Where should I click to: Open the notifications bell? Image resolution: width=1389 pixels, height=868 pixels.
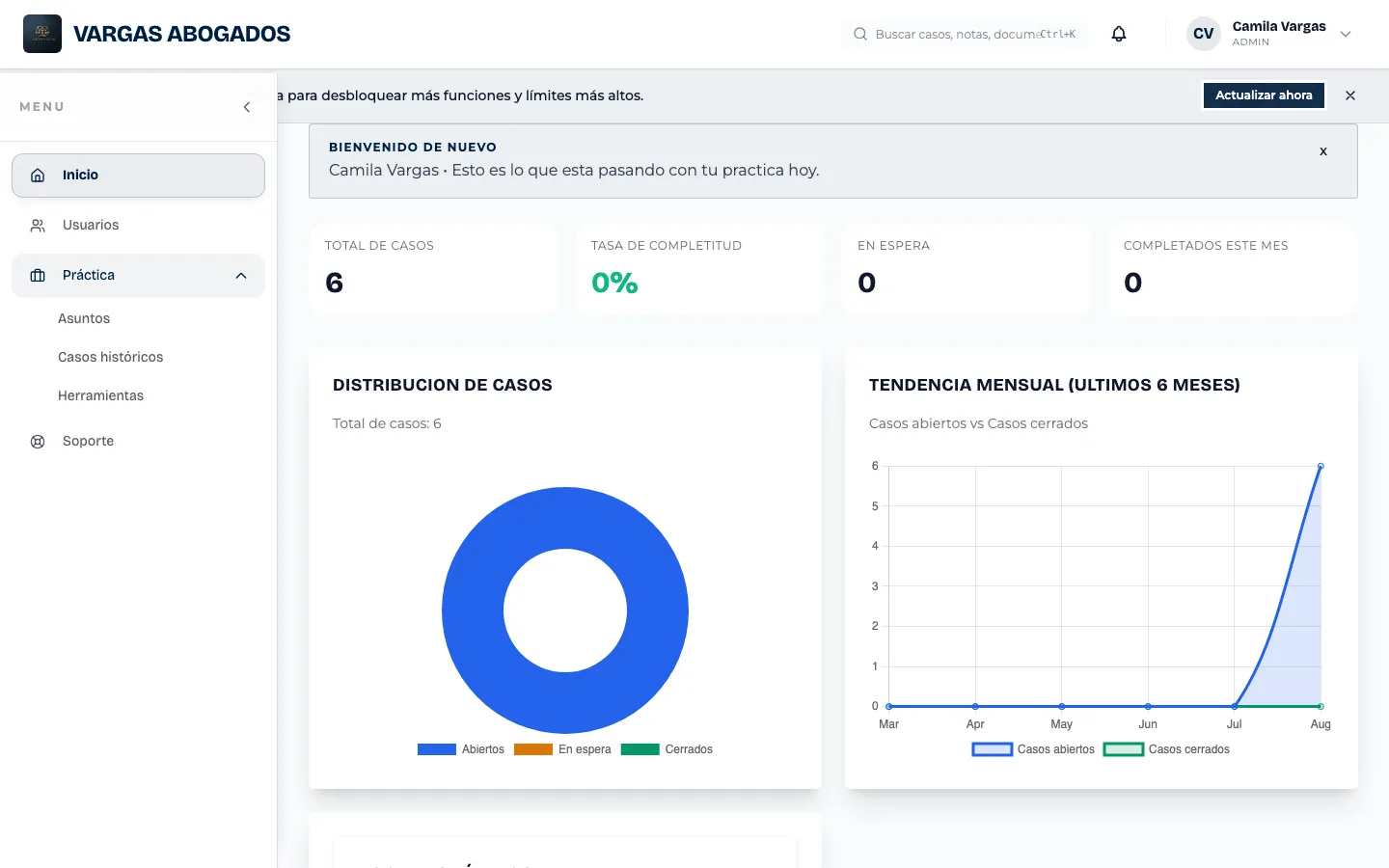pyautogui.click(x=1119, y=34)
